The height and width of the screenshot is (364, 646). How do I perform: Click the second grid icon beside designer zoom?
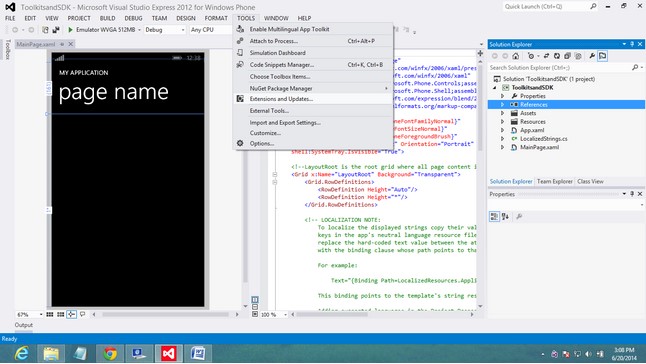point(61,314)
